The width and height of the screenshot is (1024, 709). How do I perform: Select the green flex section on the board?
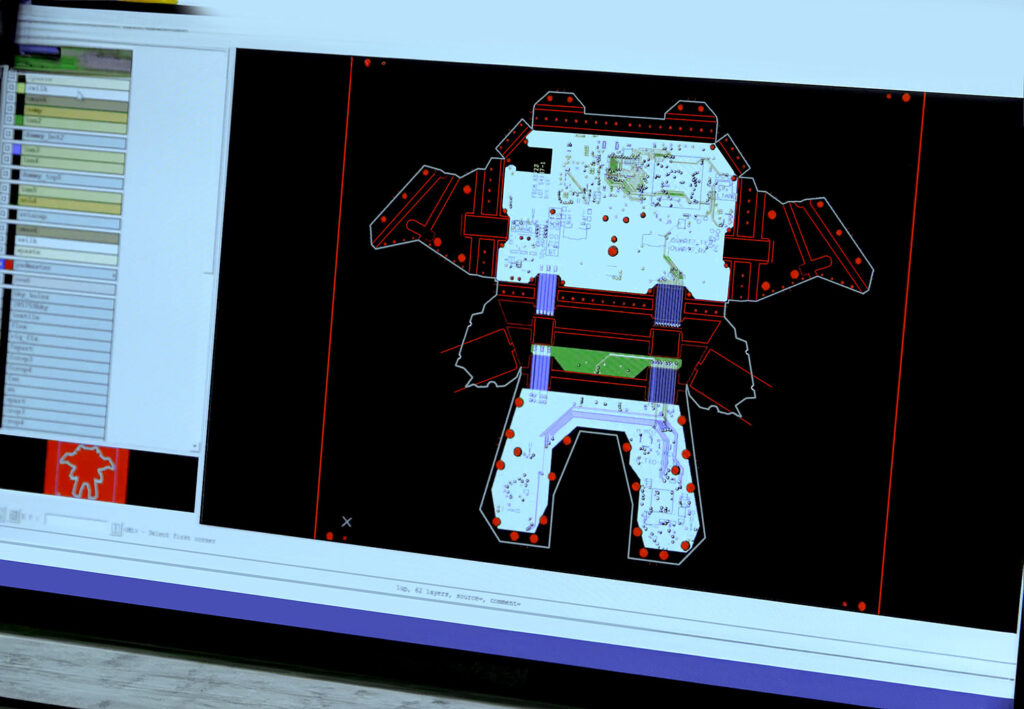click(598, 362)
